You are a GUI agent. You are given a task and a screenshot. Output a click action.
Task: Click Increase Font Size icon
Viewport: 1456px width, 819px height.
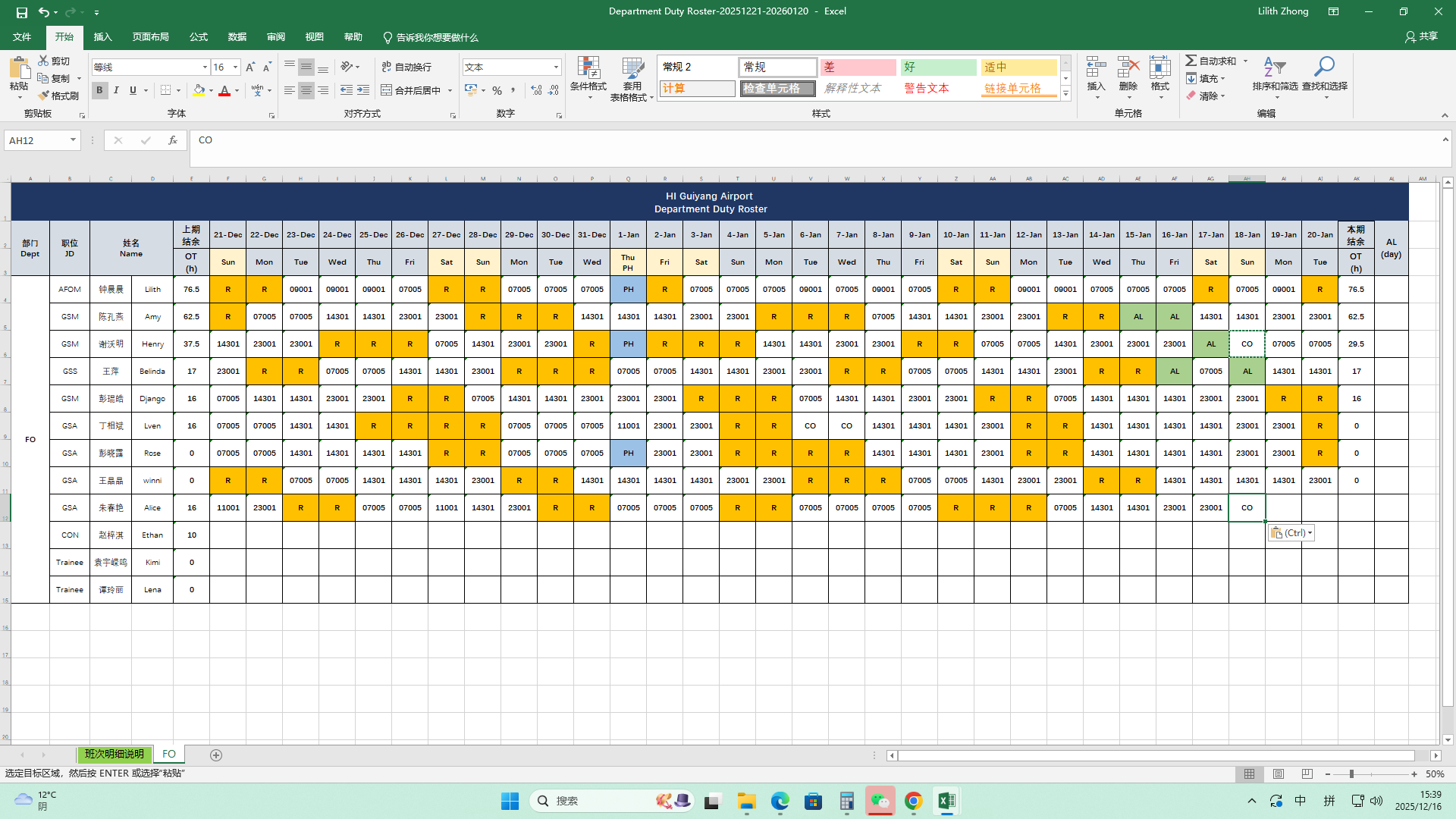click(250, 67)
